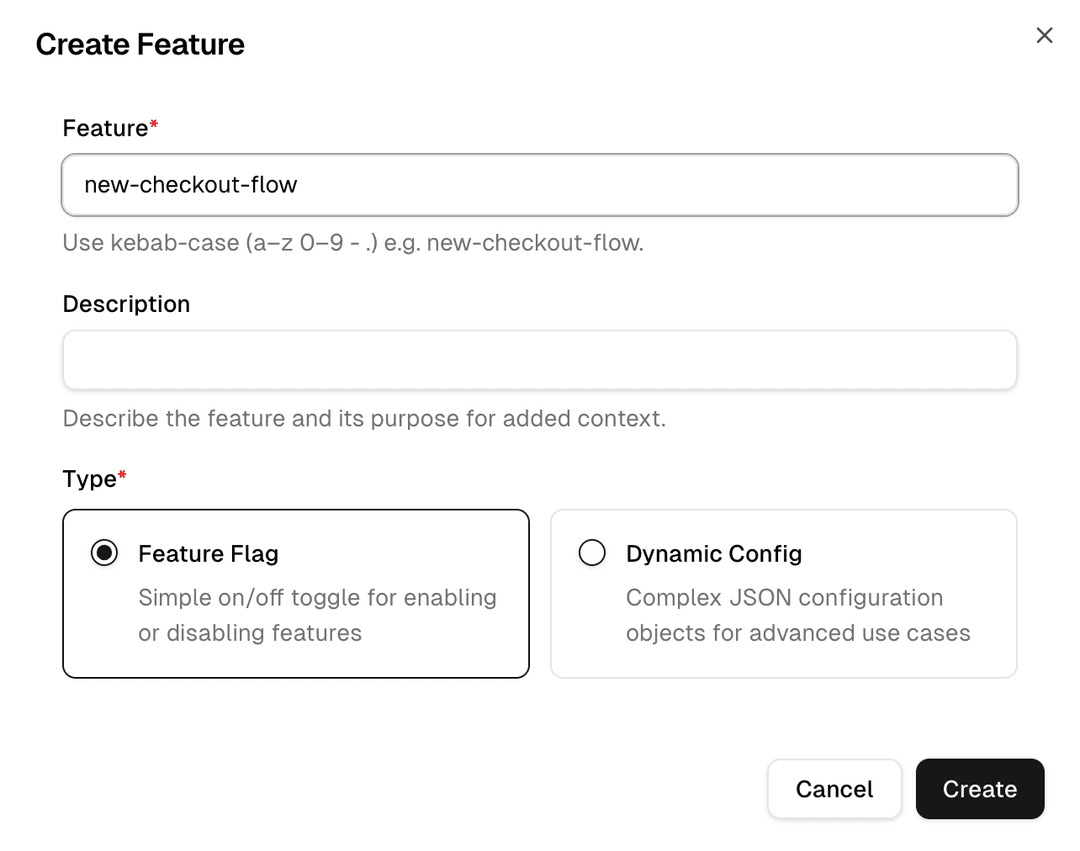The width and height of the screenshot is (1080, 851).
Task: Select the Feature Flag radio button
Action: tap(104, 552)
